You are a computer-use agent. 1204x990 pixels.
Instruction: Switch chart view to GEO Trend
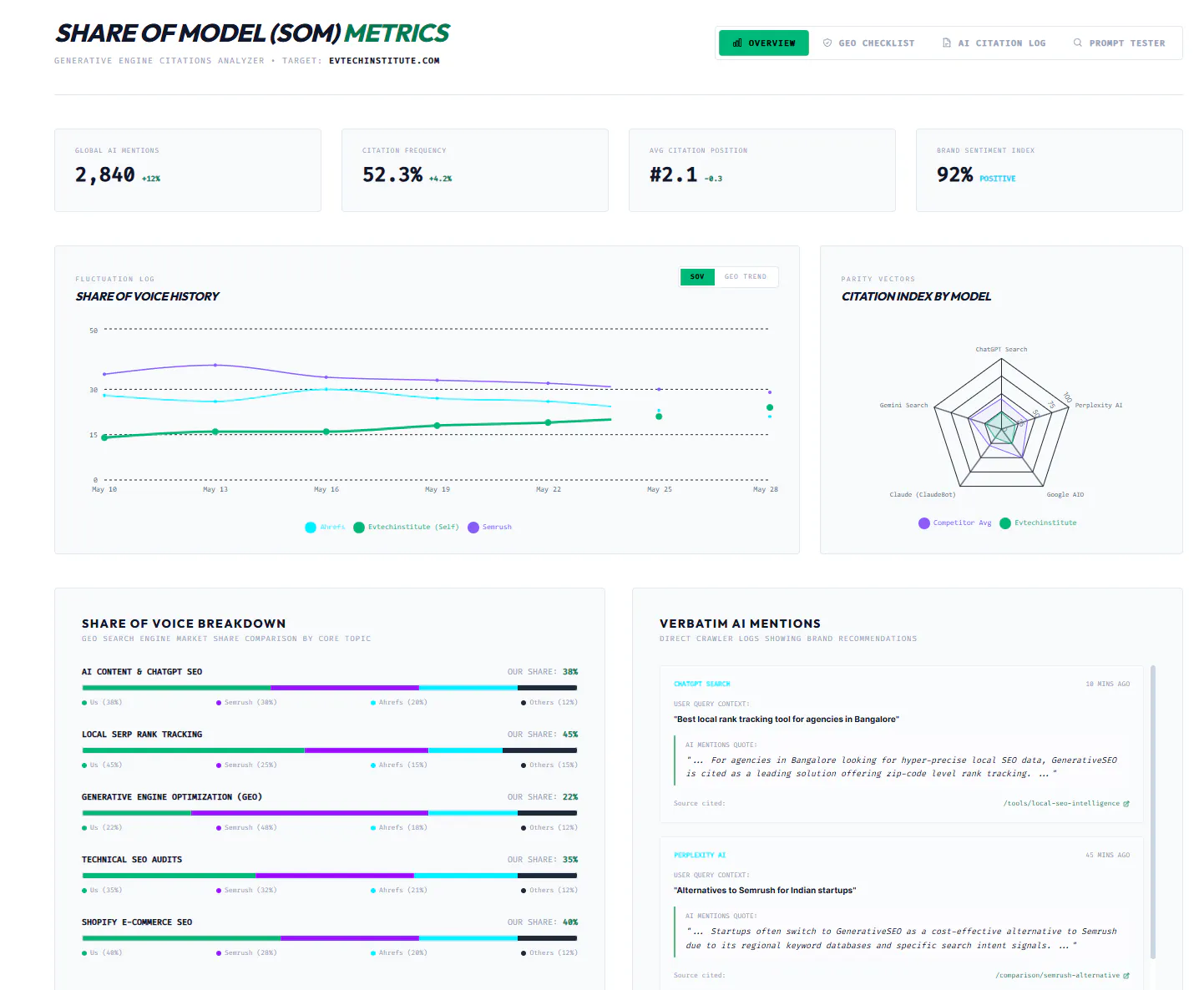[x=746, y=276]
